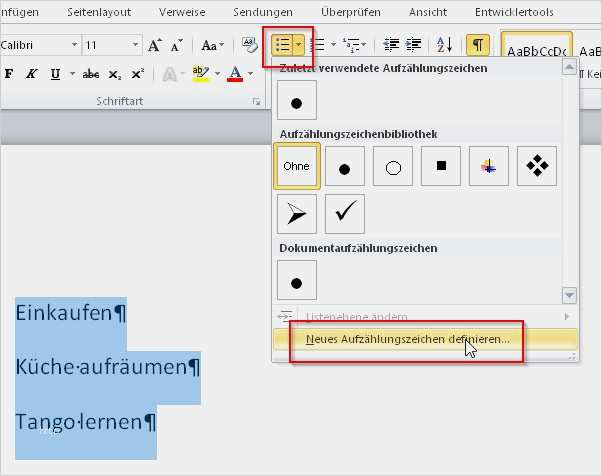Click the Tango lernen text line
602x476 pixels.
[x=86, y=421]
